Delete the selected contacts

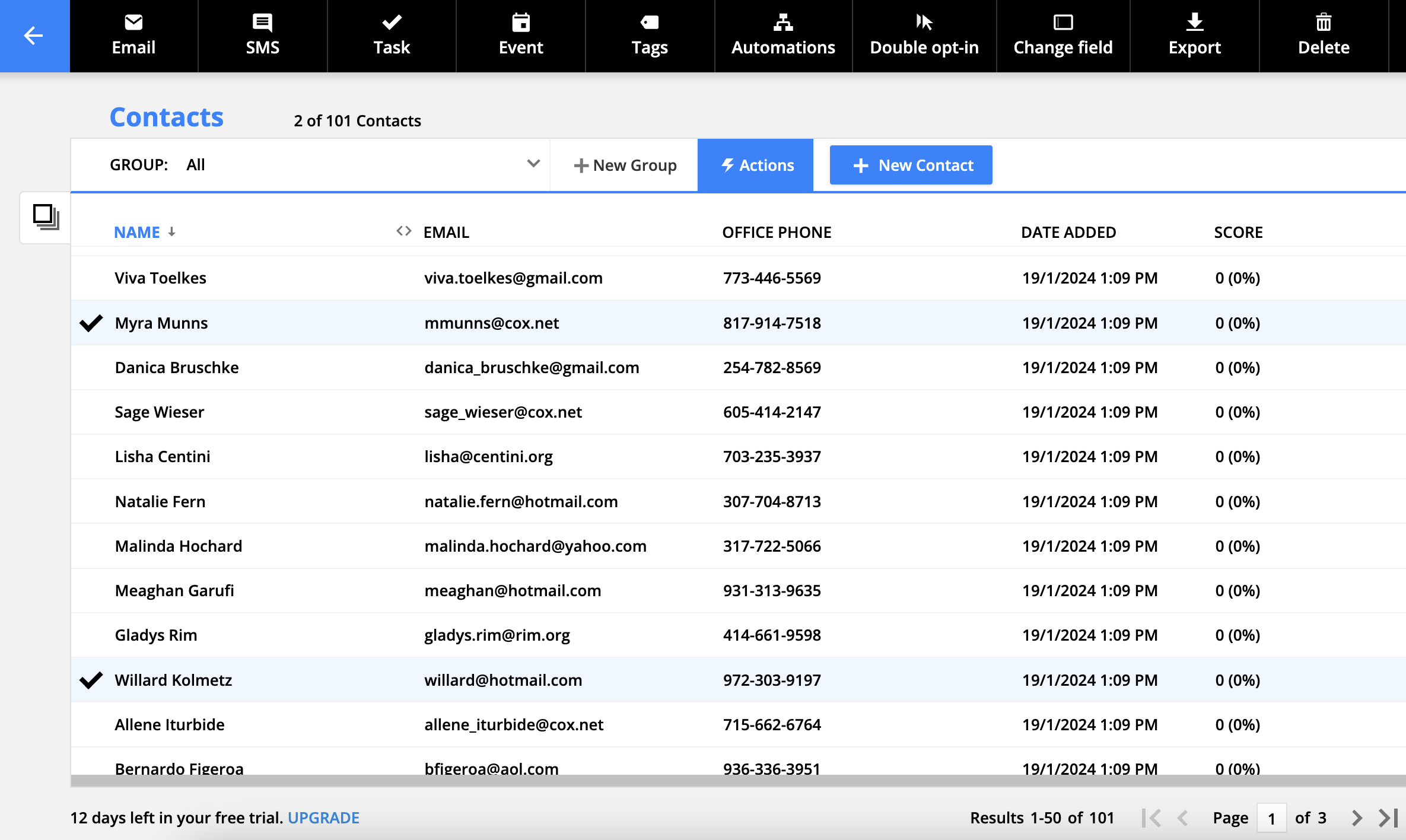coord(1324,36)
